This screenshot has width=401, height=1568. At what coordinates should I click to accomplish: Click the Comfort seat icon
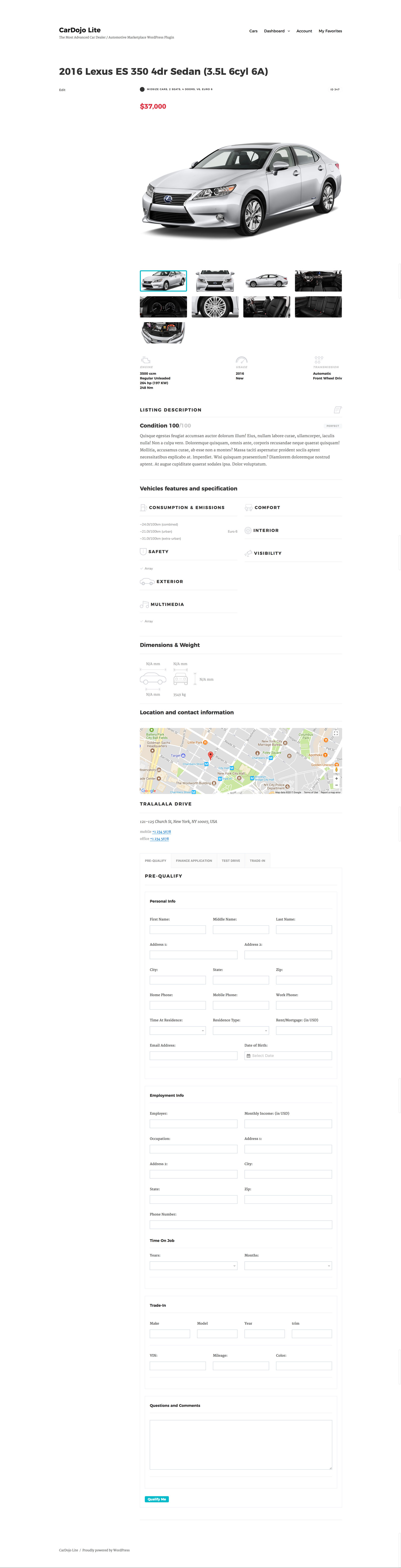tap(248, 508)
